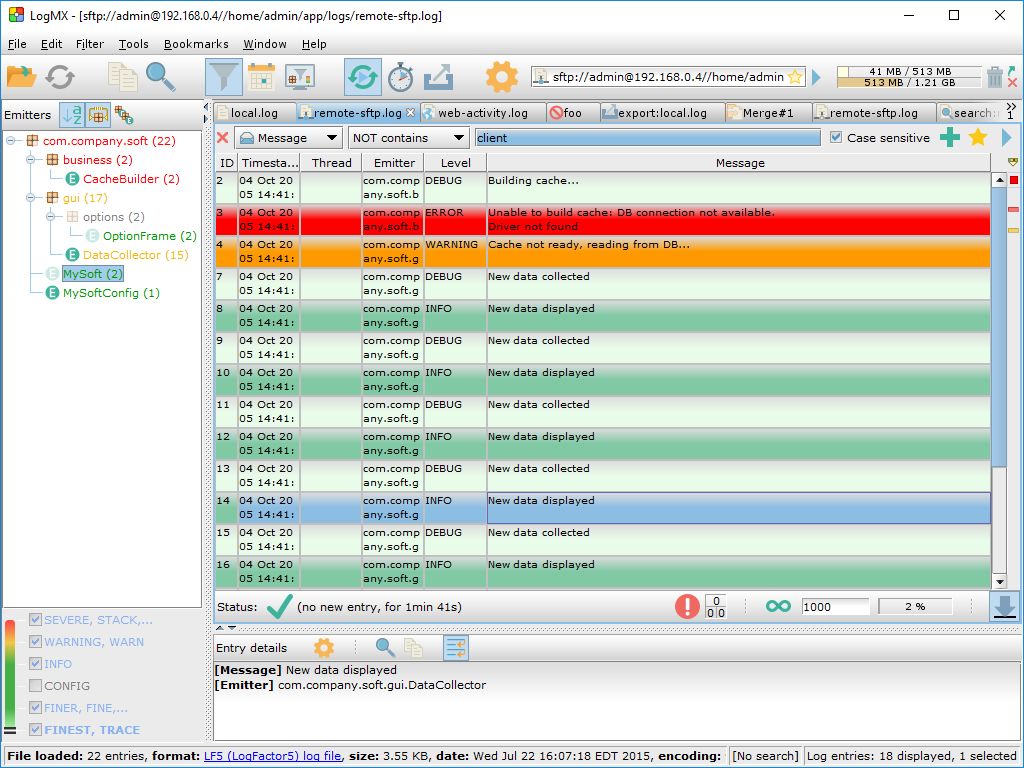
Task: Enable the CONFIG level checkbox
Action: click(x=36, y=686)
